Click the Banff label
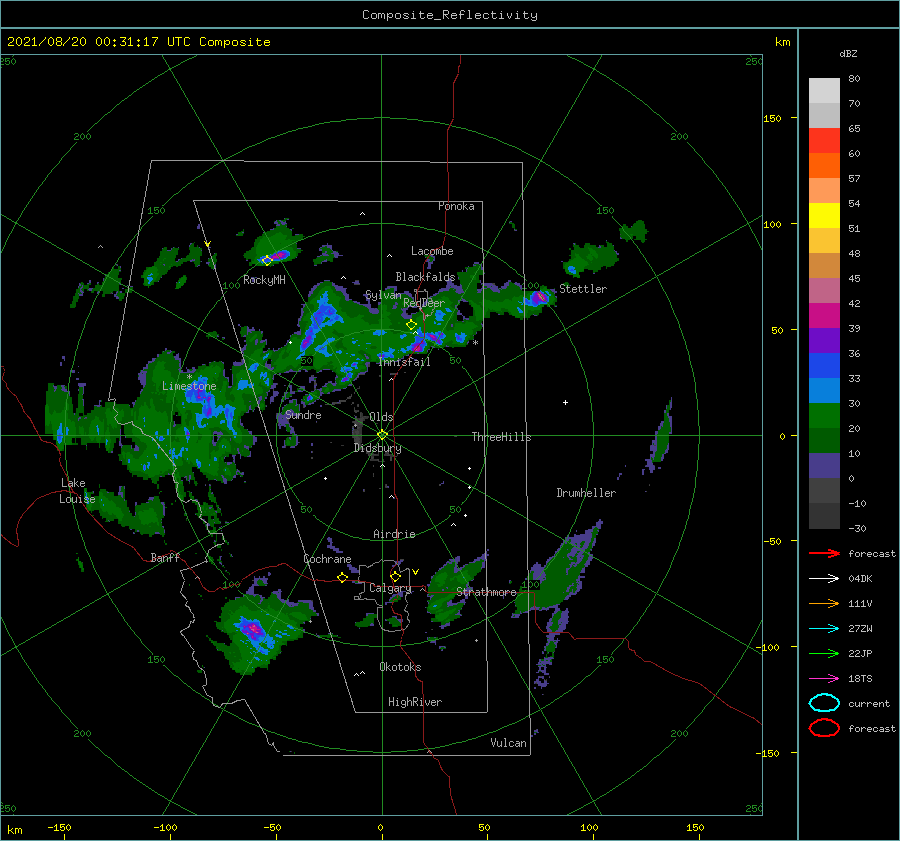900x841 pixels. 165,557
